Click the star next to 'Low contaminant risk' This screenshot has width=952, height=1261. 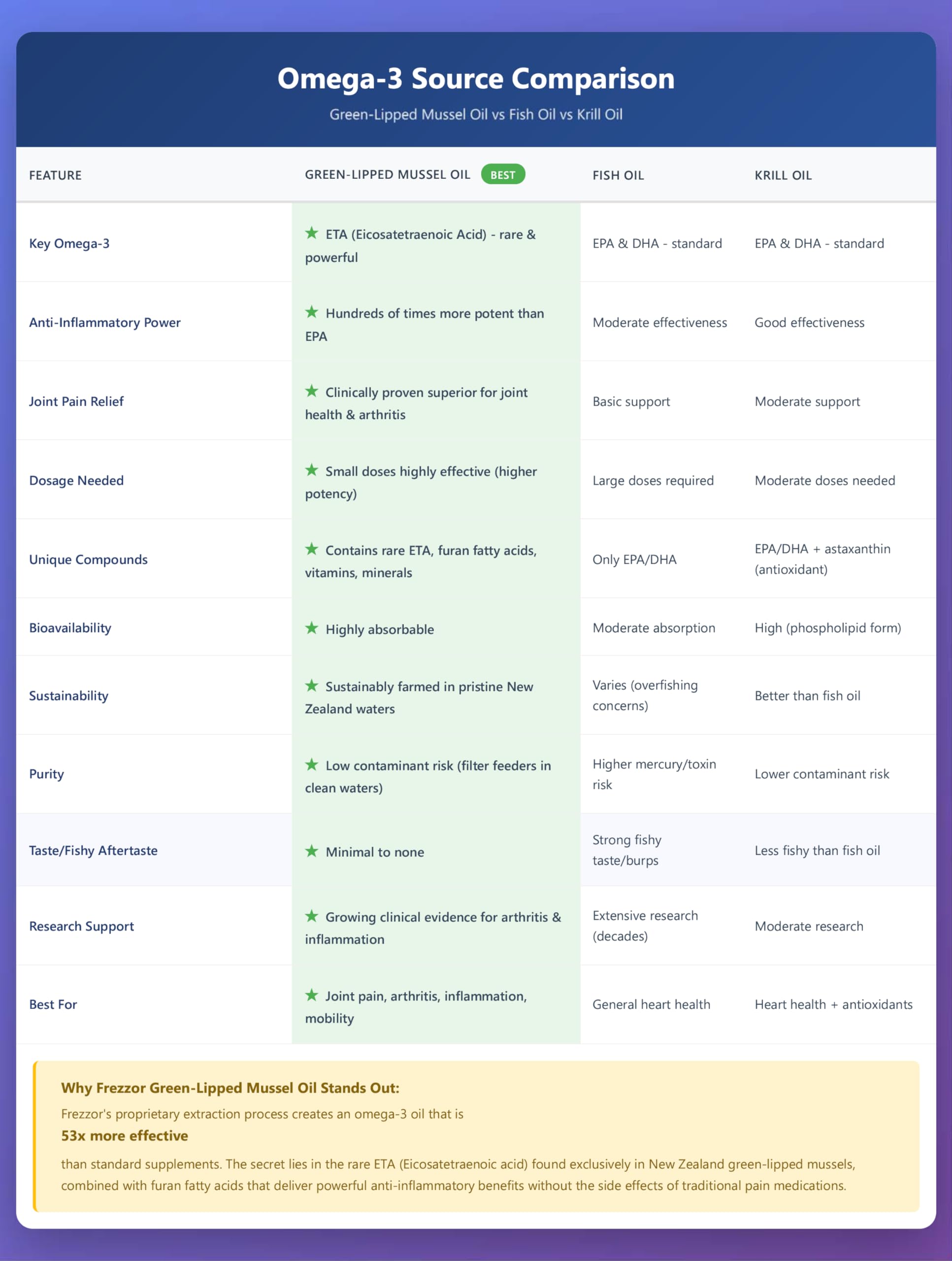[311, 764]
